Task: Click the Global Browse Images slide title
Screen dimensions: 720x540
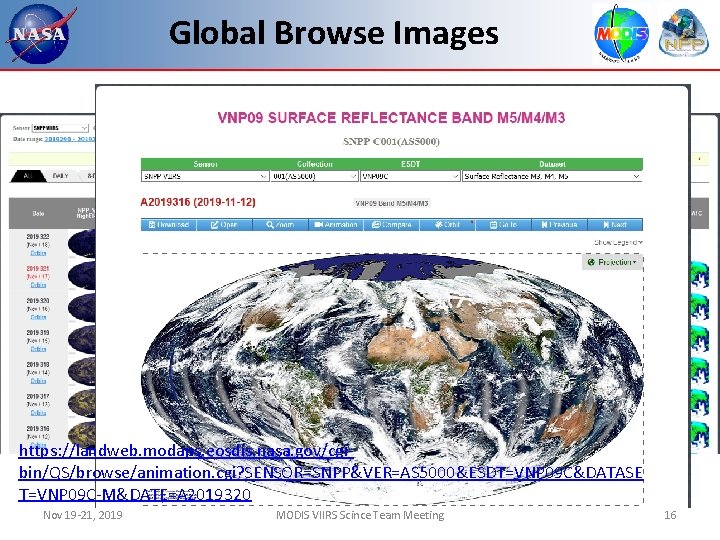Action: coord(334,33)
